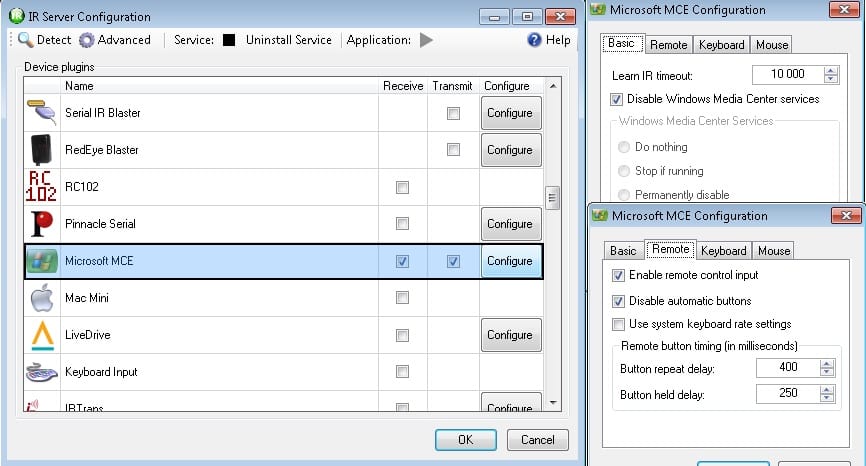The image size is (866, 466).
Task: Open Advanced settings gear icon
Action: (x=87, y=40)
